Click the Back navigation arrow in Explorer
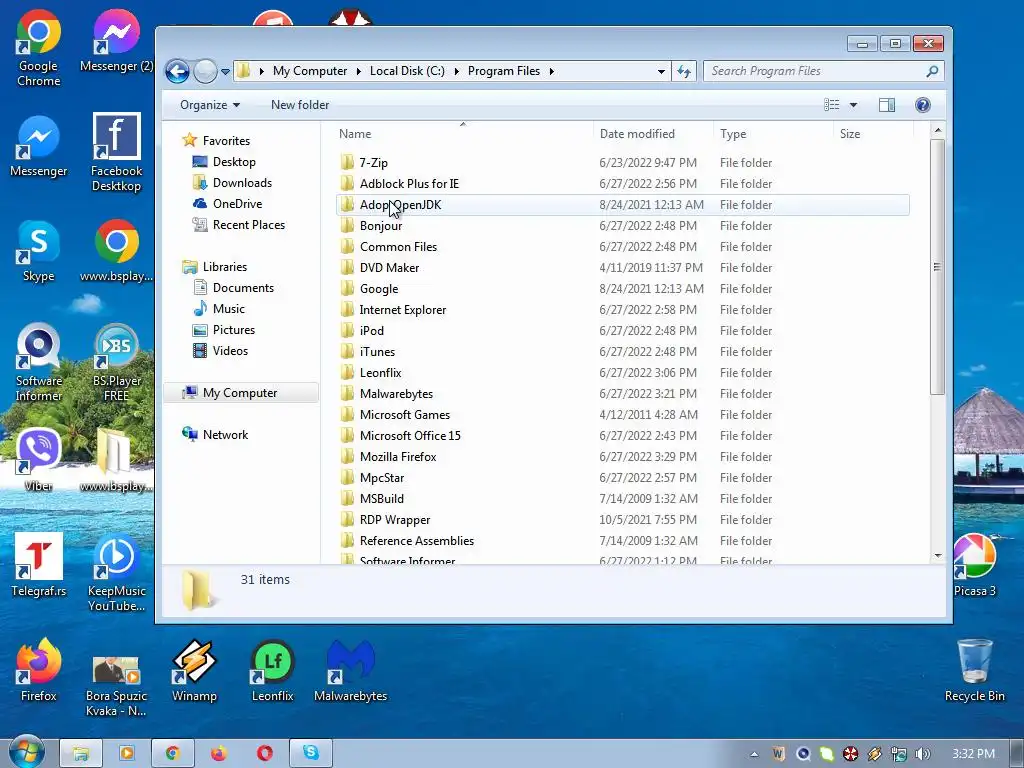Screen dimensions: 1024x768 (177, 71)
